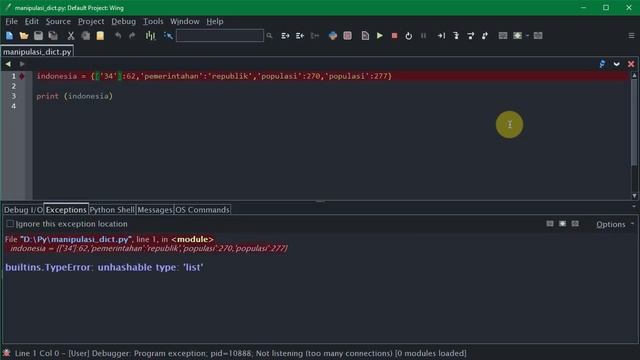The height and width of the screenshot is (360, 640).
Task: Open the Help menu
Action: click(215, 21)
